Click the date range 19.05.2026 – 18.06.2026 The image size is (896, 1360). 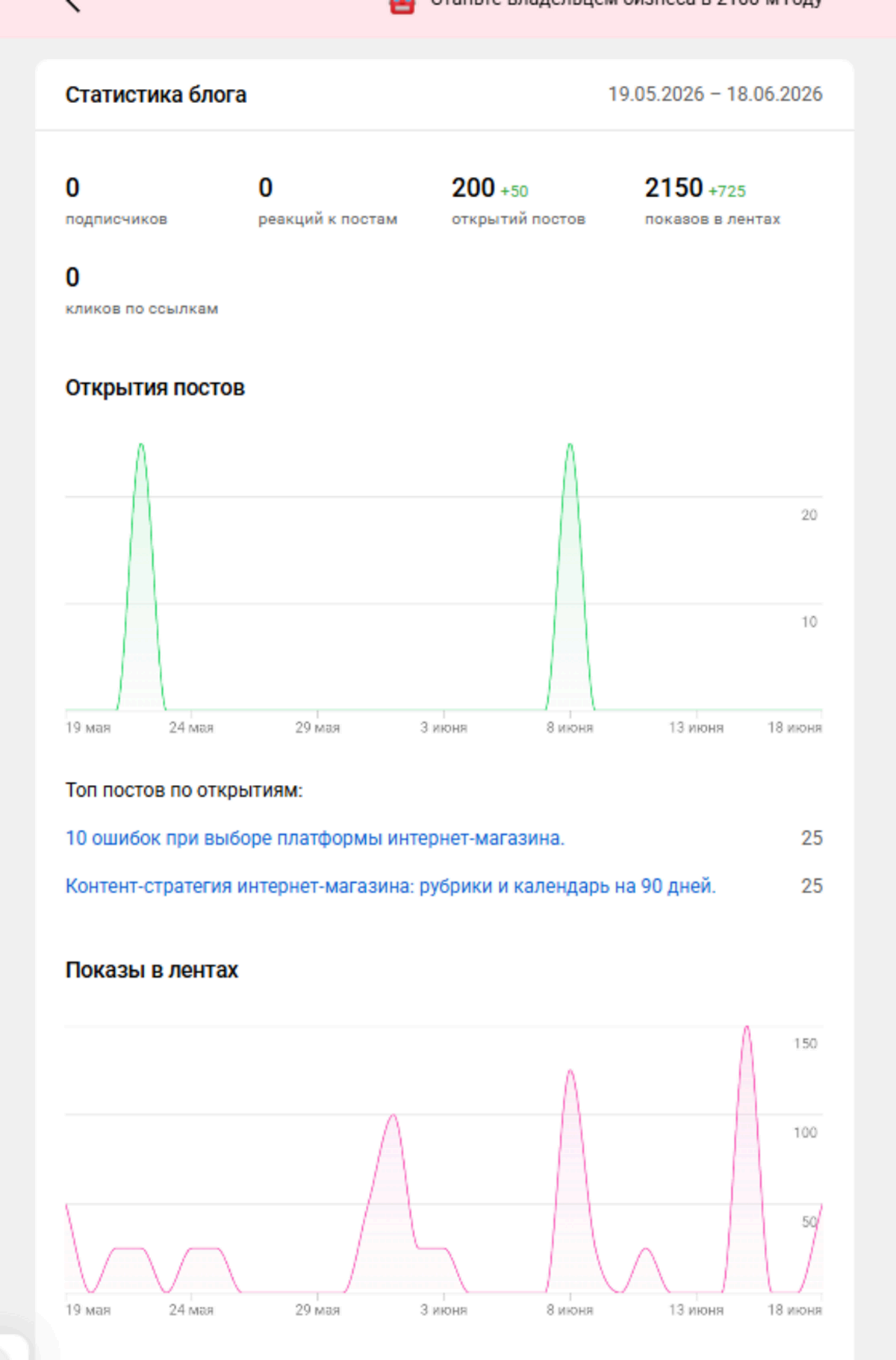point(715,94)
